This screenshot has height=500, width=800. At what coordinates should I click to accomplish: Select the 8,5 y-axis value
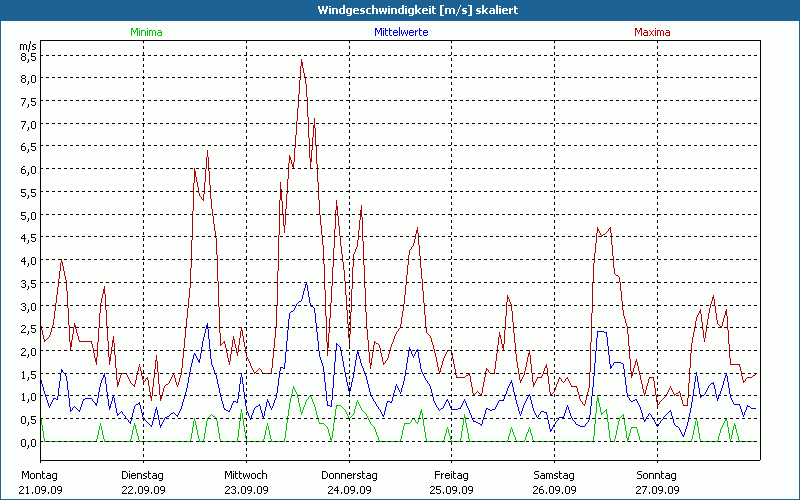click(28, 56)
